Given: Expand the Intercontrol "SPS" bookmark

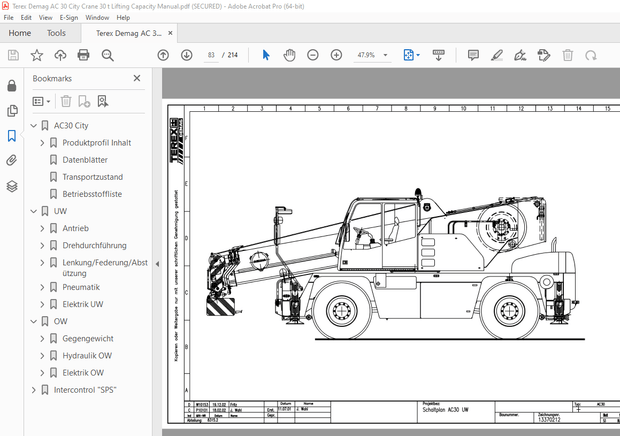Looking at the screenshot, I should [x=34, y=390].
